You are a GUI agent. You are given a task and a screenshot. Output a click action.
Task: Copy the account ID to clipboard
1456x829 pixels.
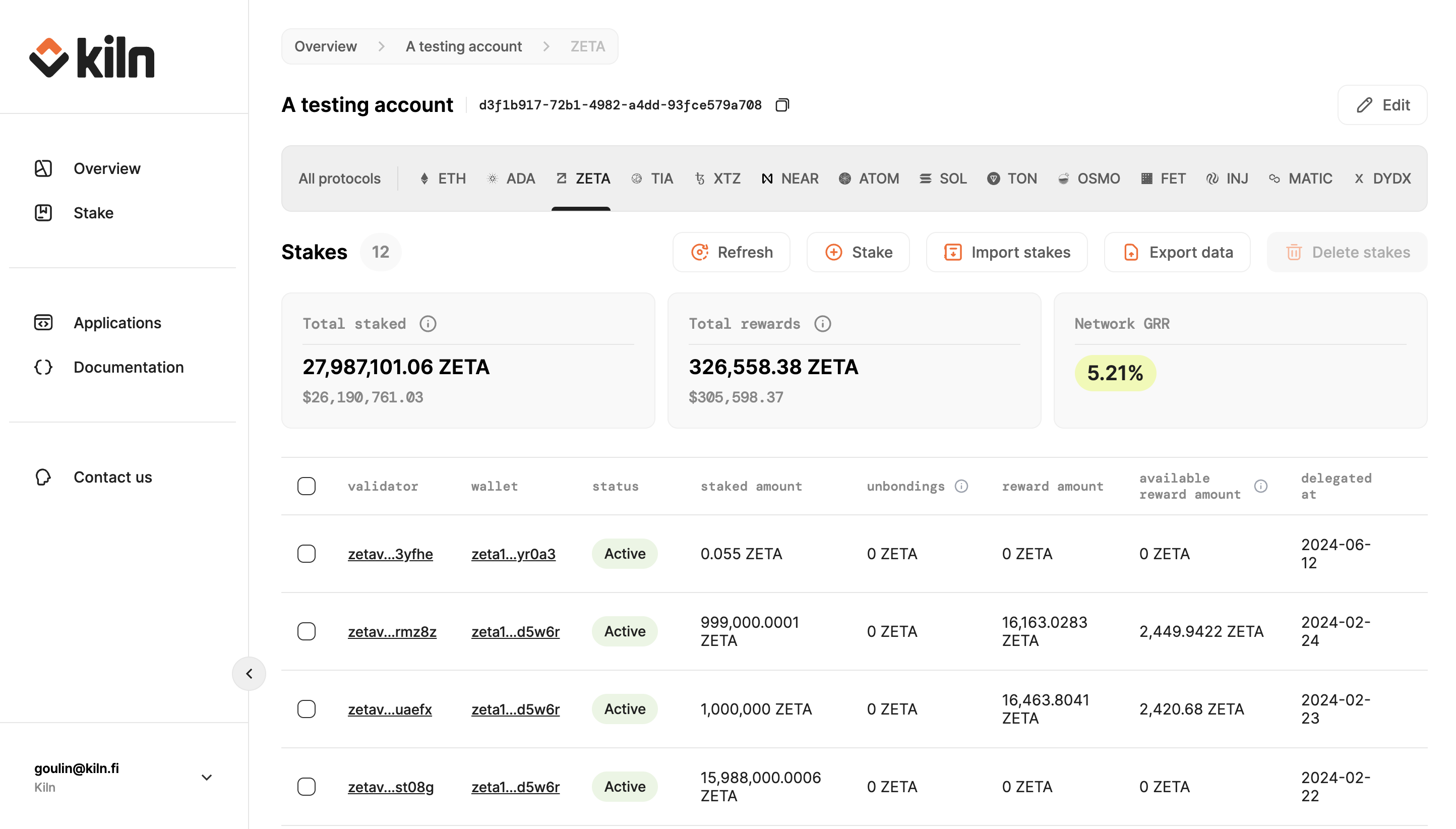point(782,105)
